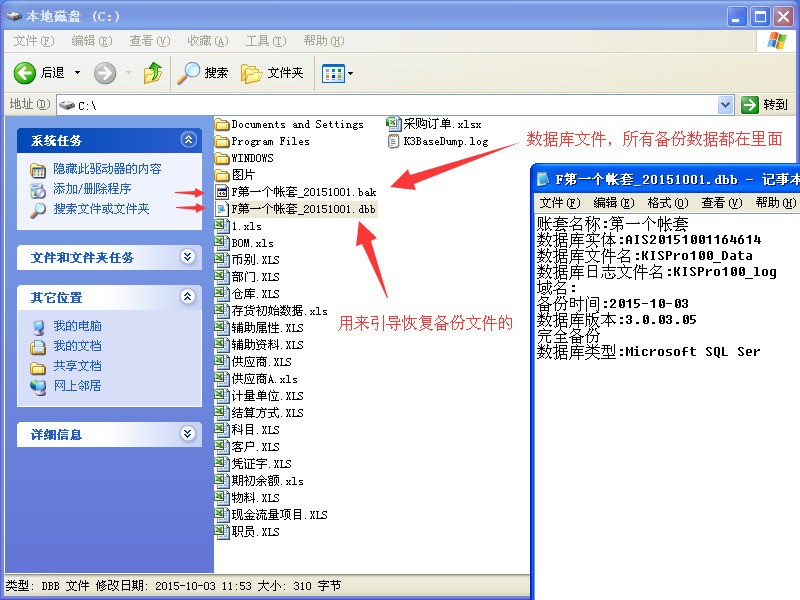800x600 pixels.
Task: Select the 1.xls file icon
Action: (222, 226)
